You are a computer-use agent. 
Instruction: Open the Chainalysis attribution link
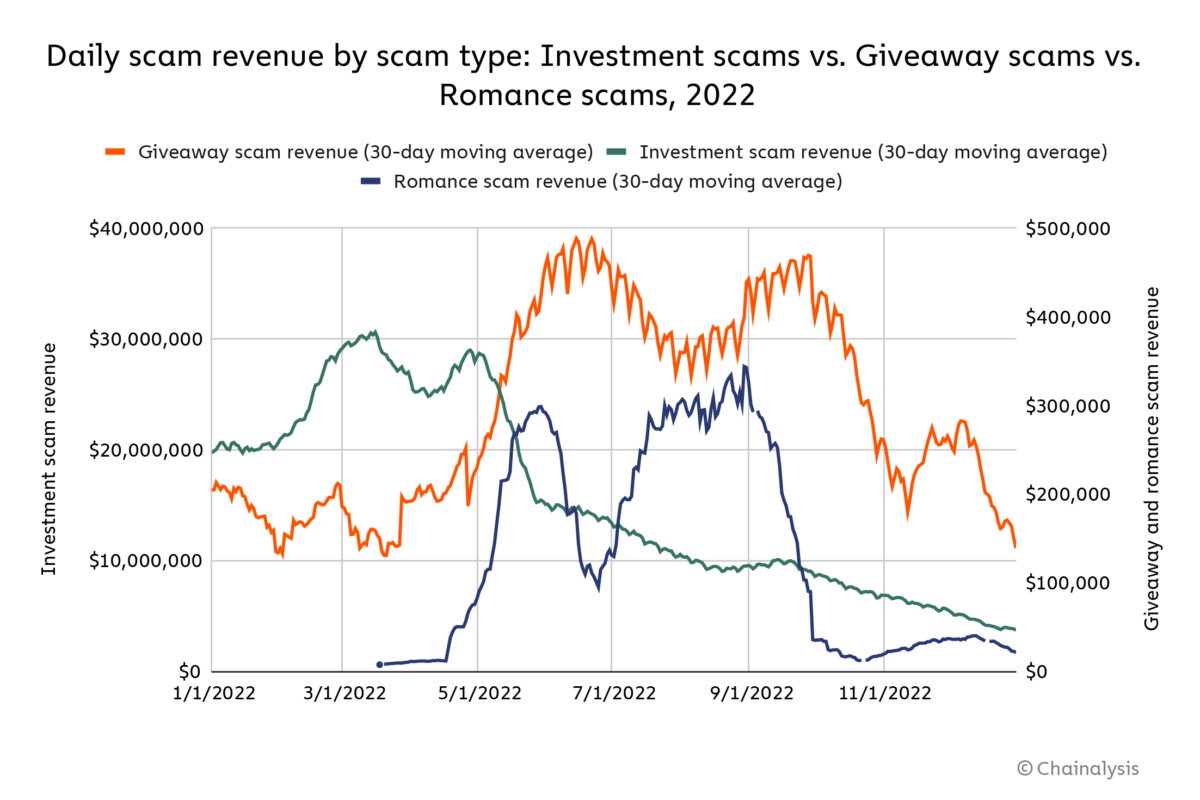coord(1080,768)
